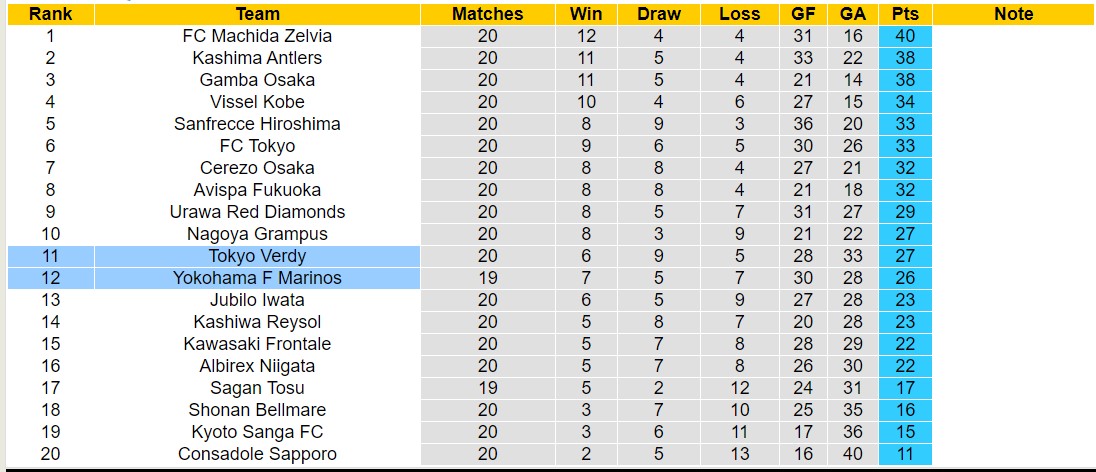Select the Gamba Osaka team name
The height and width of the screenshot is (472, 1096).
click(x=257, y=80)
